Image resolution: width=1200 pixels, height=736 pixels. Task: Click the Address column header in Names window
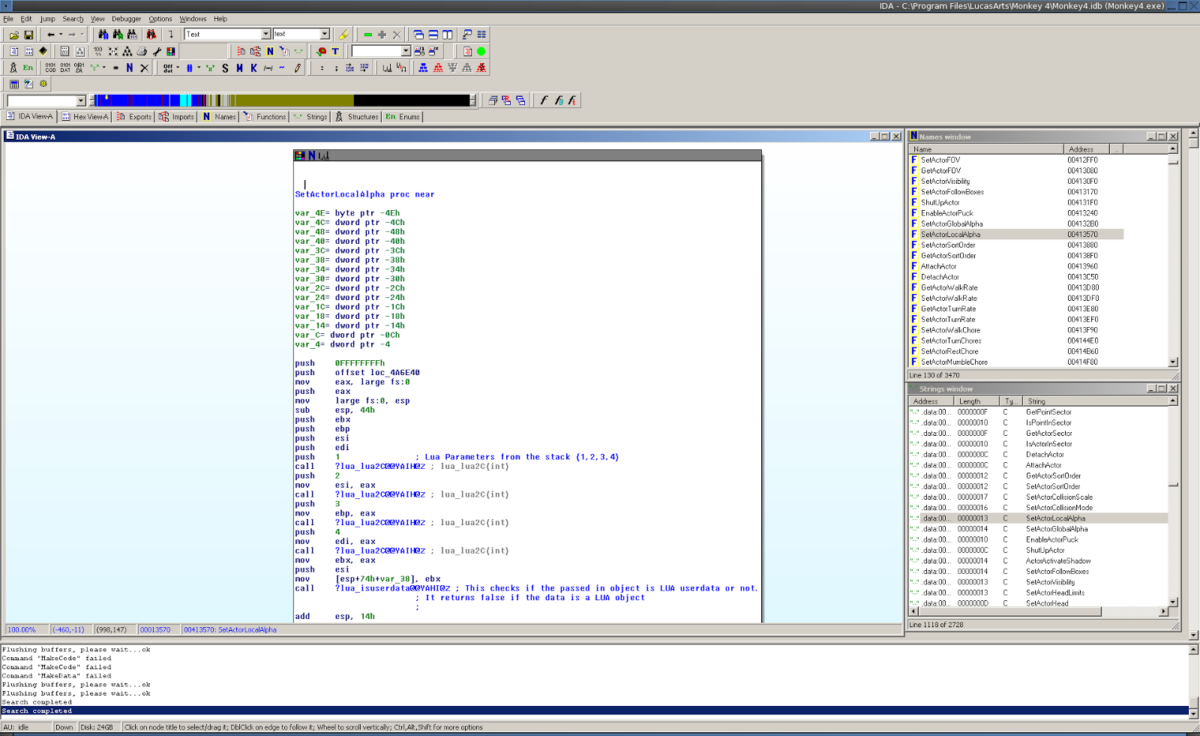click(1080, 149)
